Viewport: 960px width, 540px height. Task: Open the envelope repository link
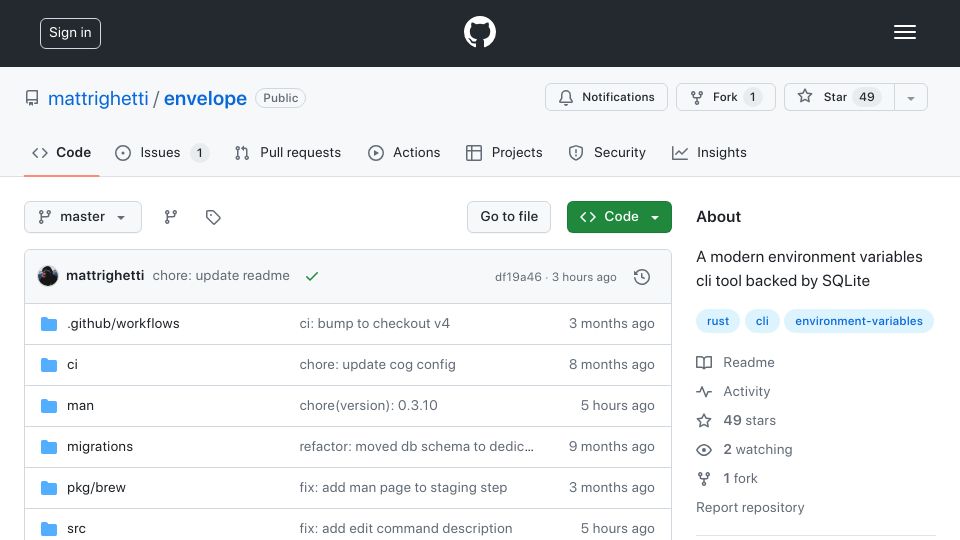[x=205, y=98]
